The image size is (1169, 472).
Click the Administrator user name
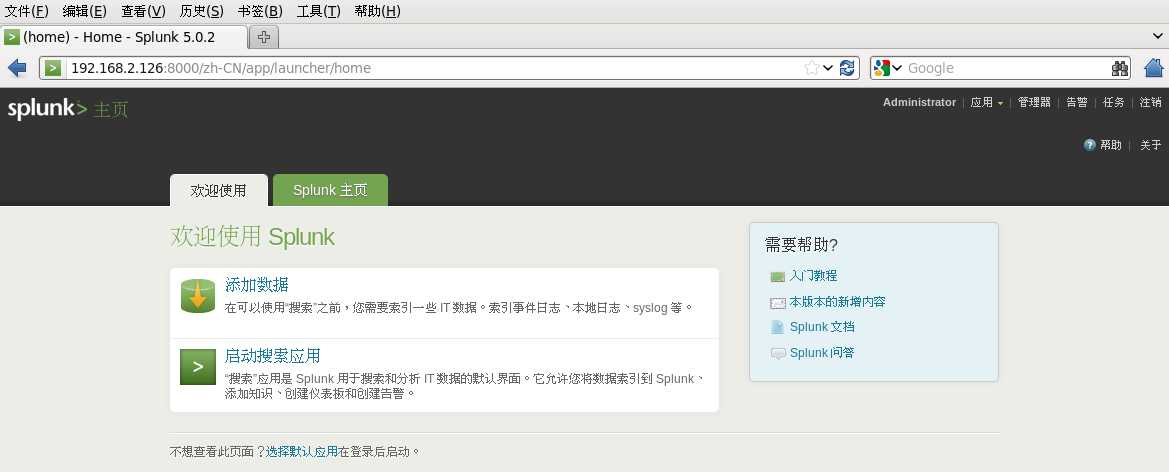tap(919, 103)
